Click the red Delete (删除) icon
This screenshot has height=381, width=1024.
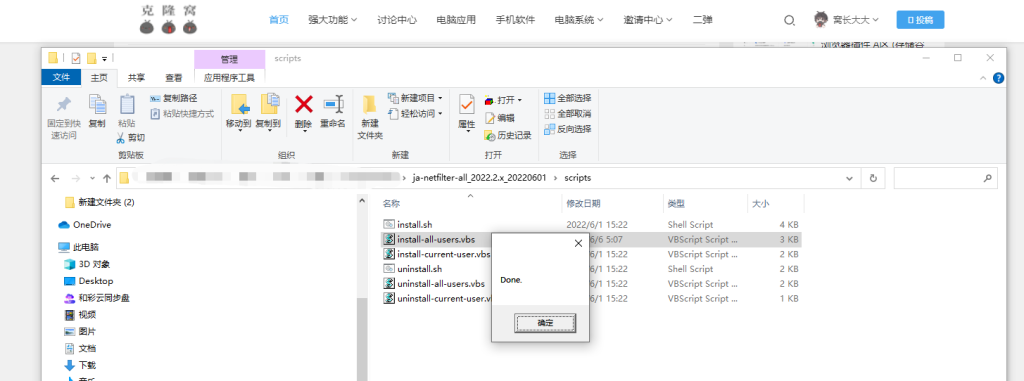(304, 105)
